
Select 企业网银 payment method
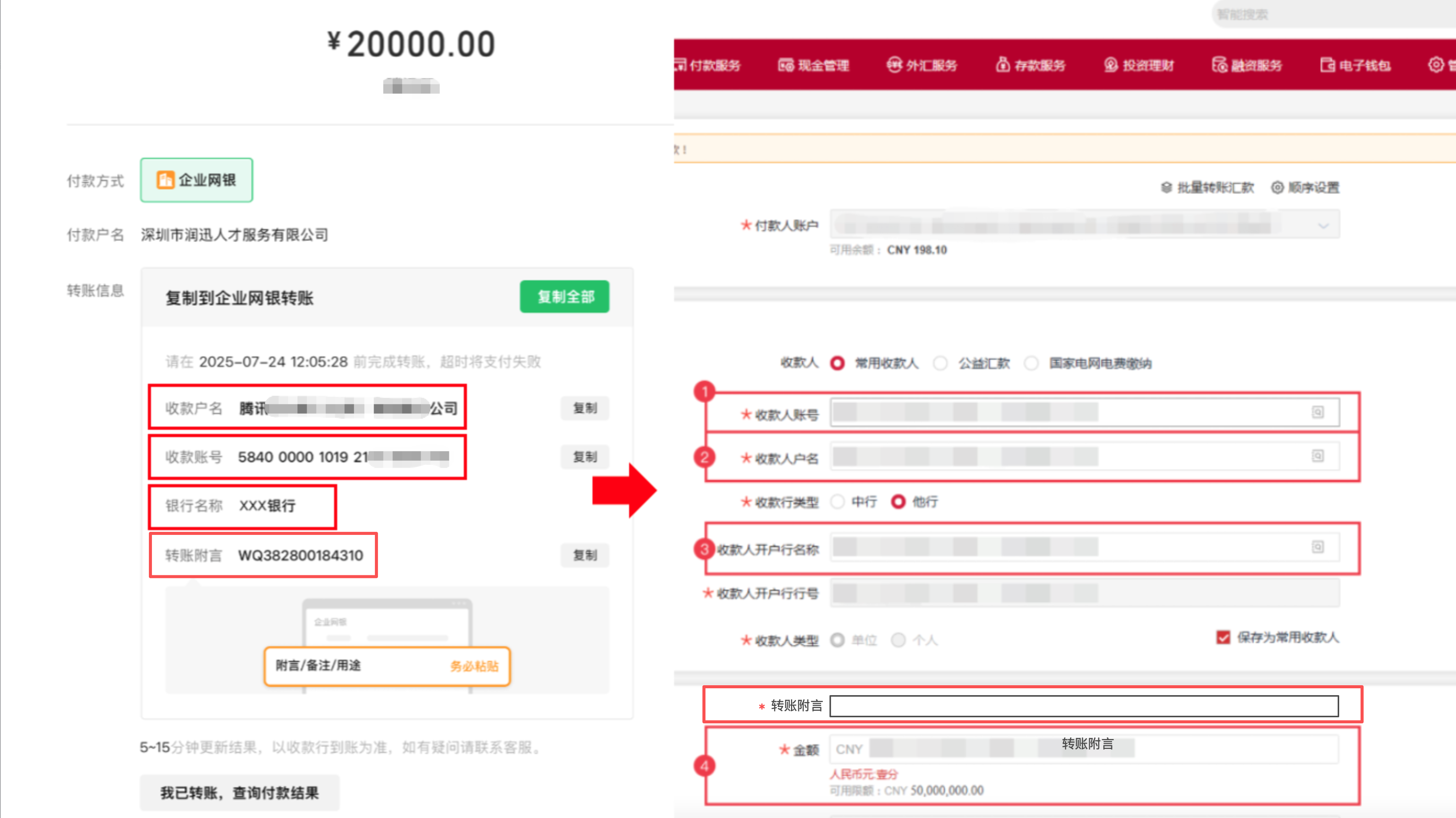click(x=197, y=180)
